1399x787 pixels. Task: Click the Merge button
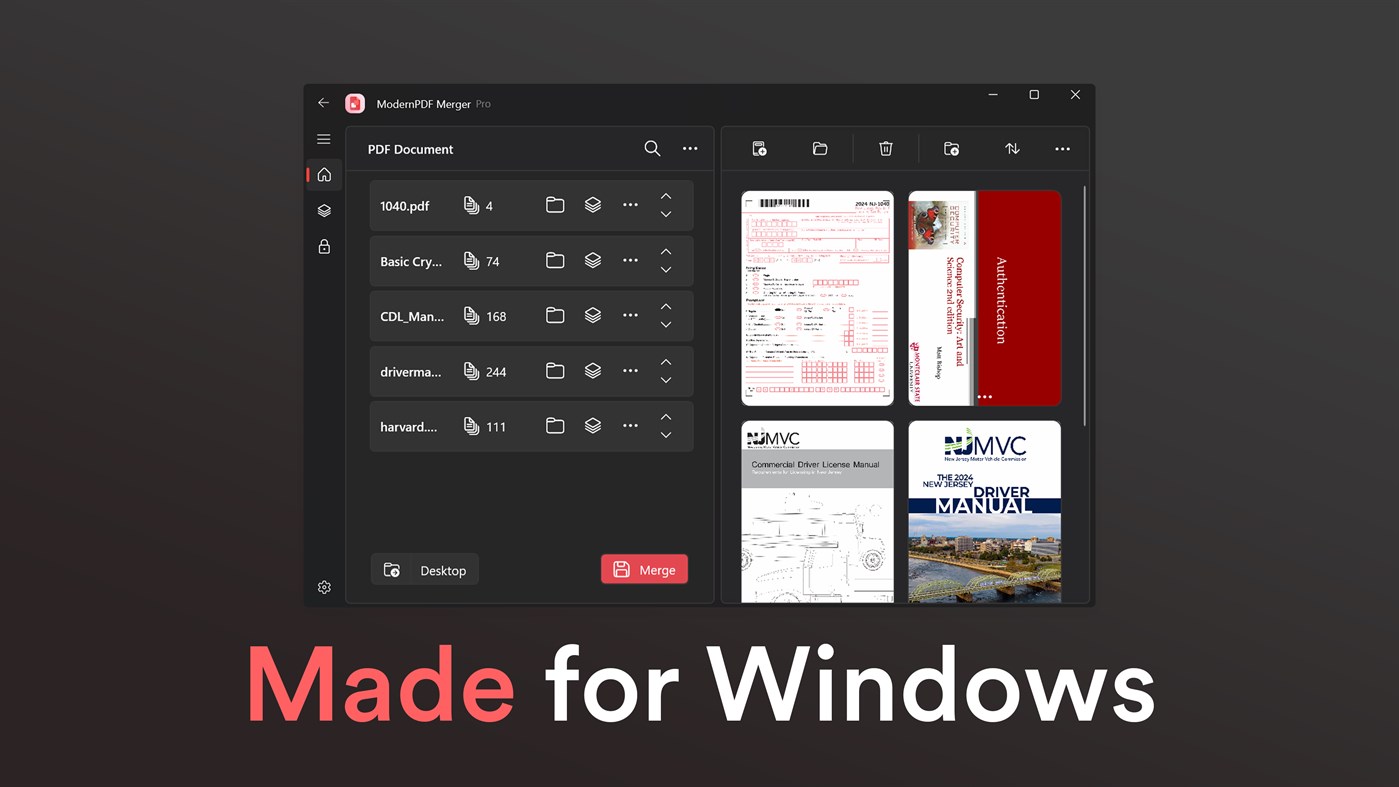point(644,568)
